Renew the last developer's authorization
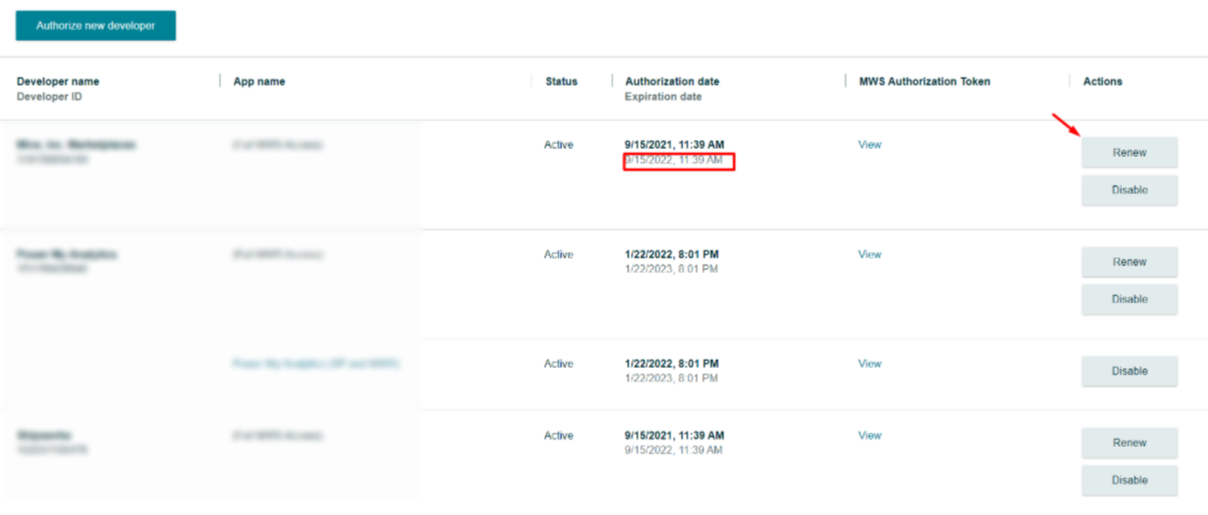 (x=1129, y=443)
